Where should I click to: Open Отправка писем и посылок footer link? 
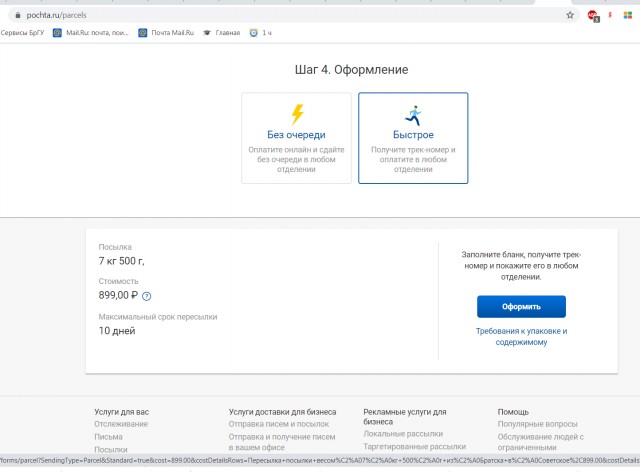279,424
